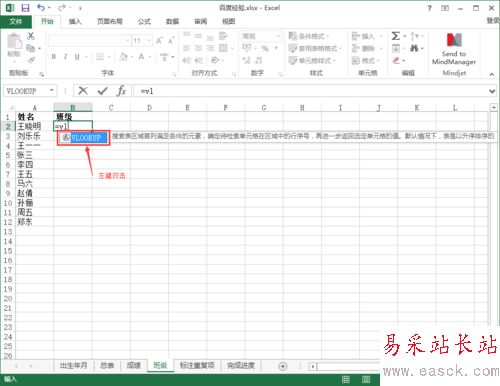Click the Format cells icon

point(356,60)
